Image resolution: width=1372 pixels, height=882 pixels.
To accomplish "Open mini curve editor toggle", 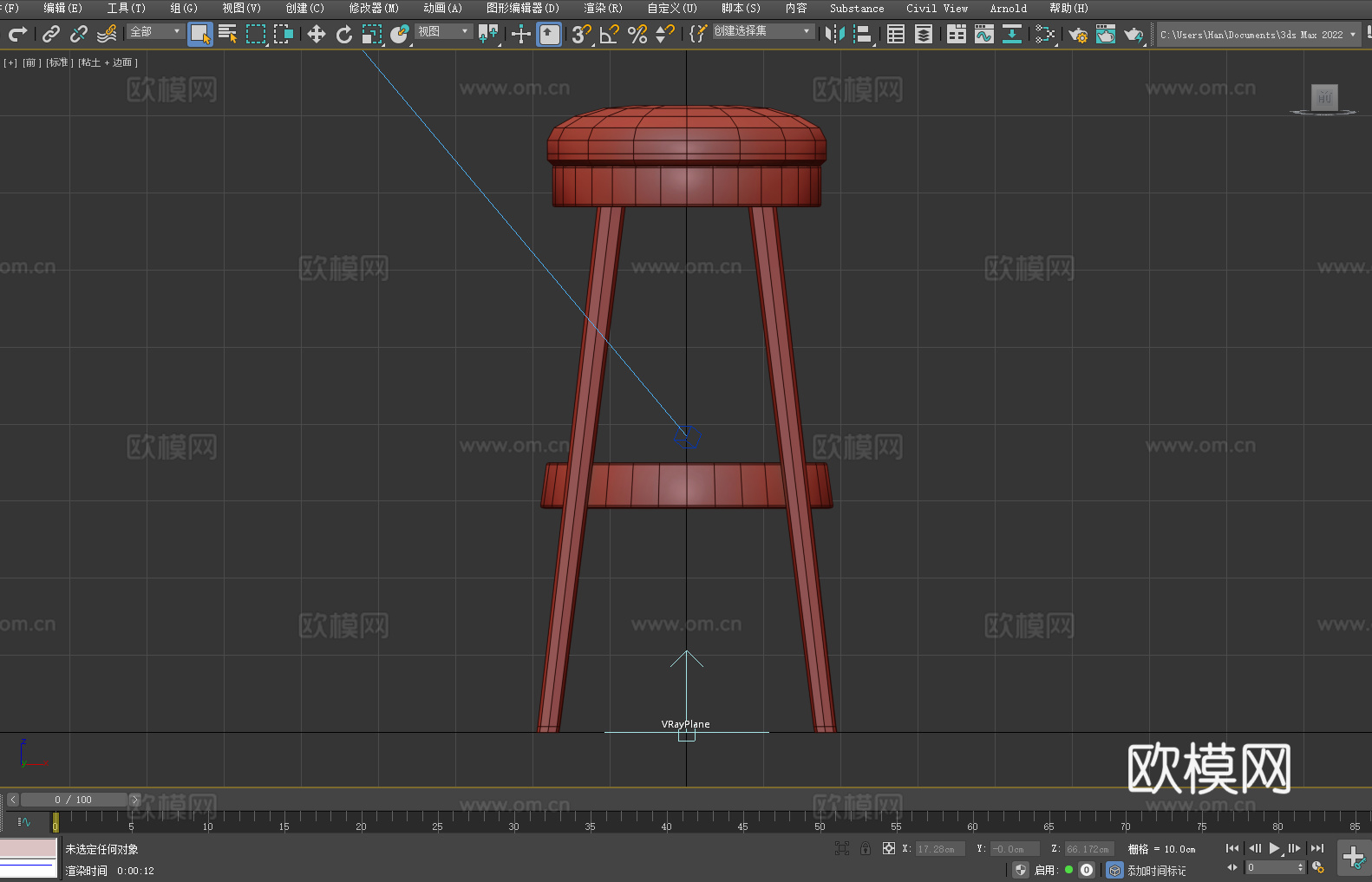I will point(23,821).
